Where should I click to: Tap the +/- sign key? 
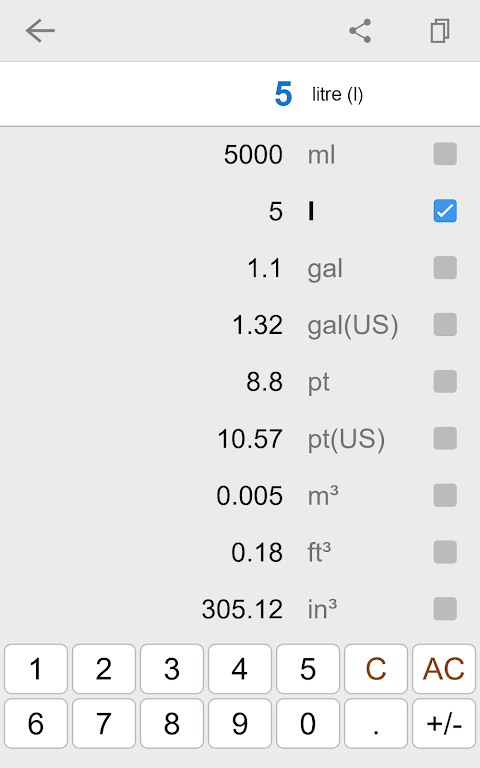(444, 723)
